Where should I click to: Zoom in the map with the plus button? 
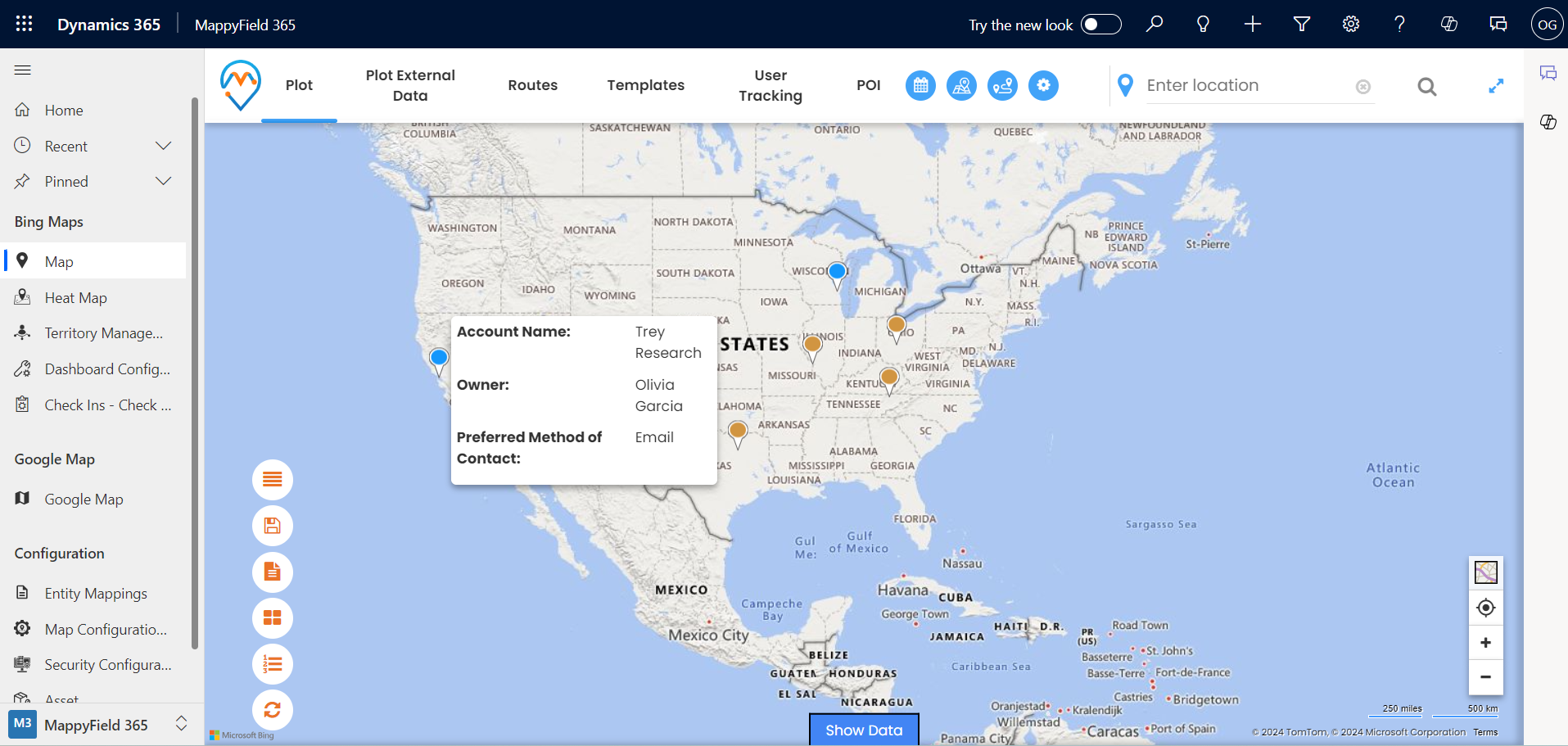pos(1485,643)
